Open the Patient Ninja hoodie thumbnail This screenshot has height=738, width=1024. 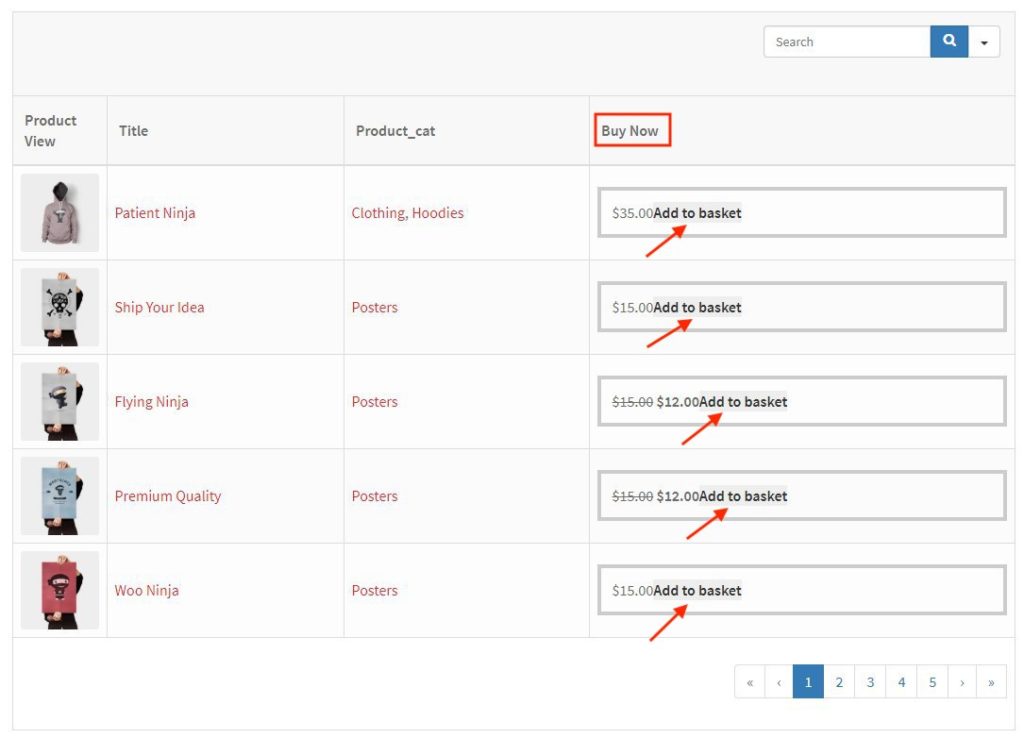(x=60, y=213)
